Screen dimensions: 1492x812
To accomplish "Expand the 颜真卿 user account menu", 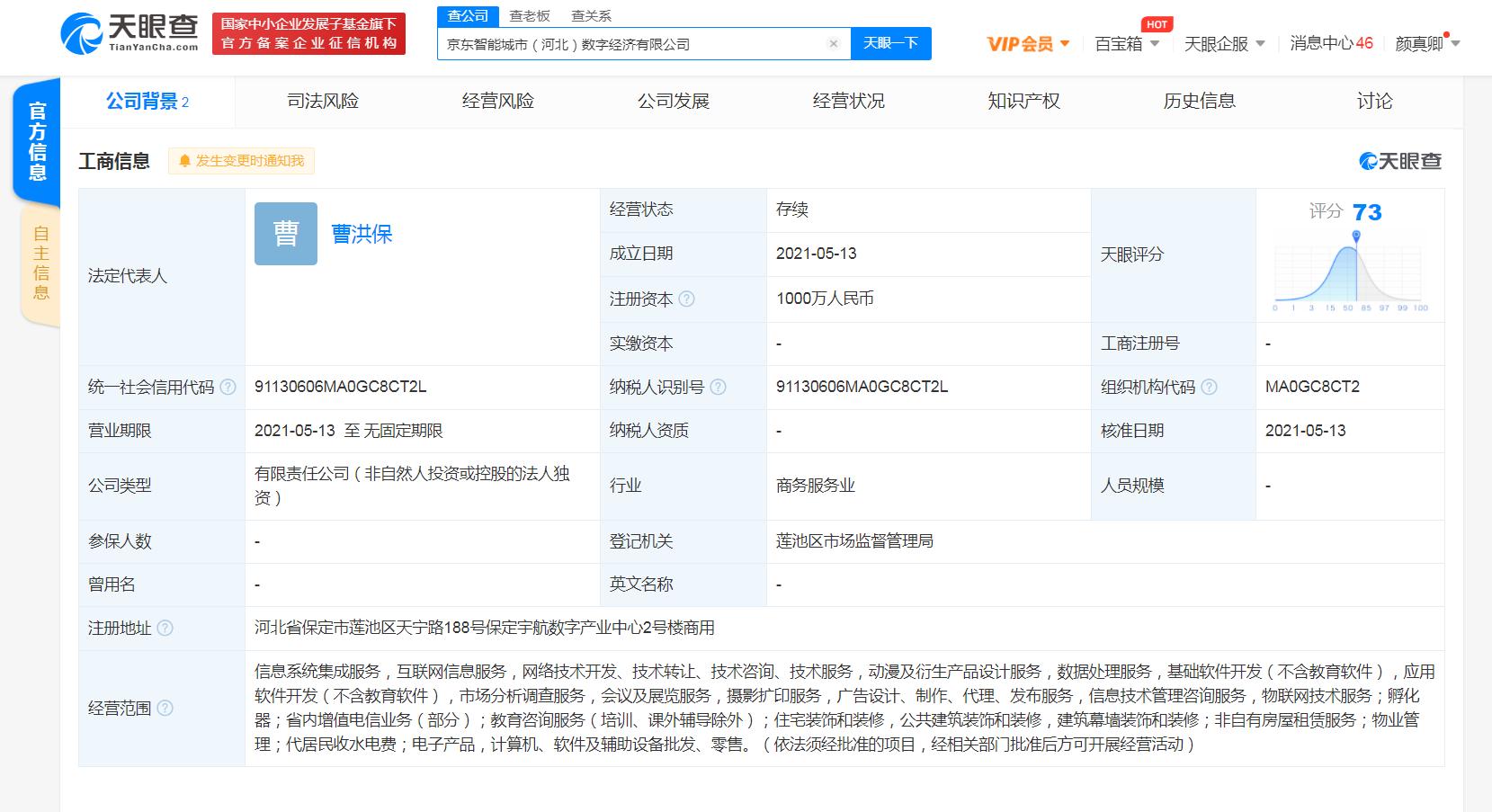I will click(1427, 43).
